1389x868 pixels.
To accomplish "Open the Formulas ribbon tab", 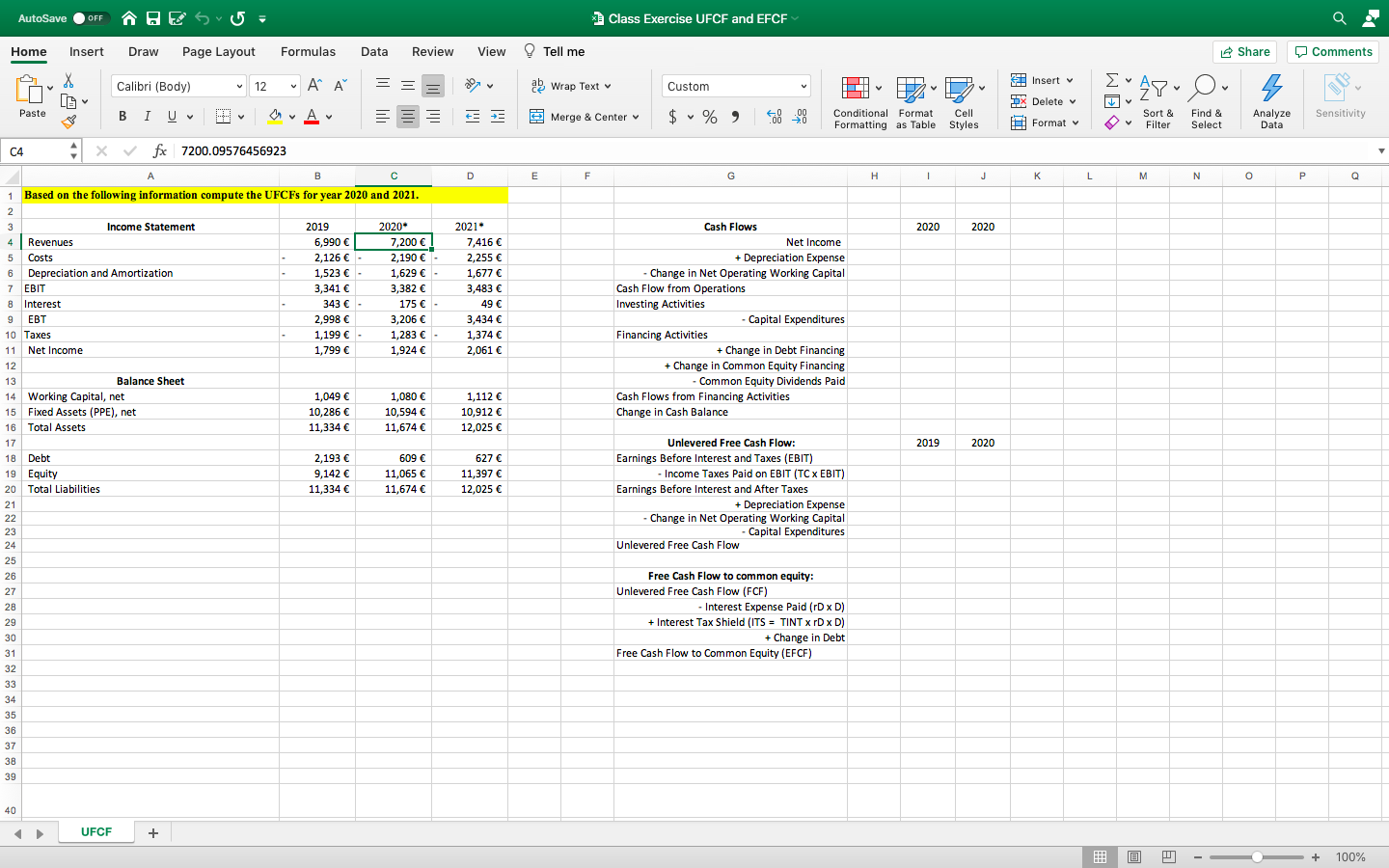I will coord(308,52).
